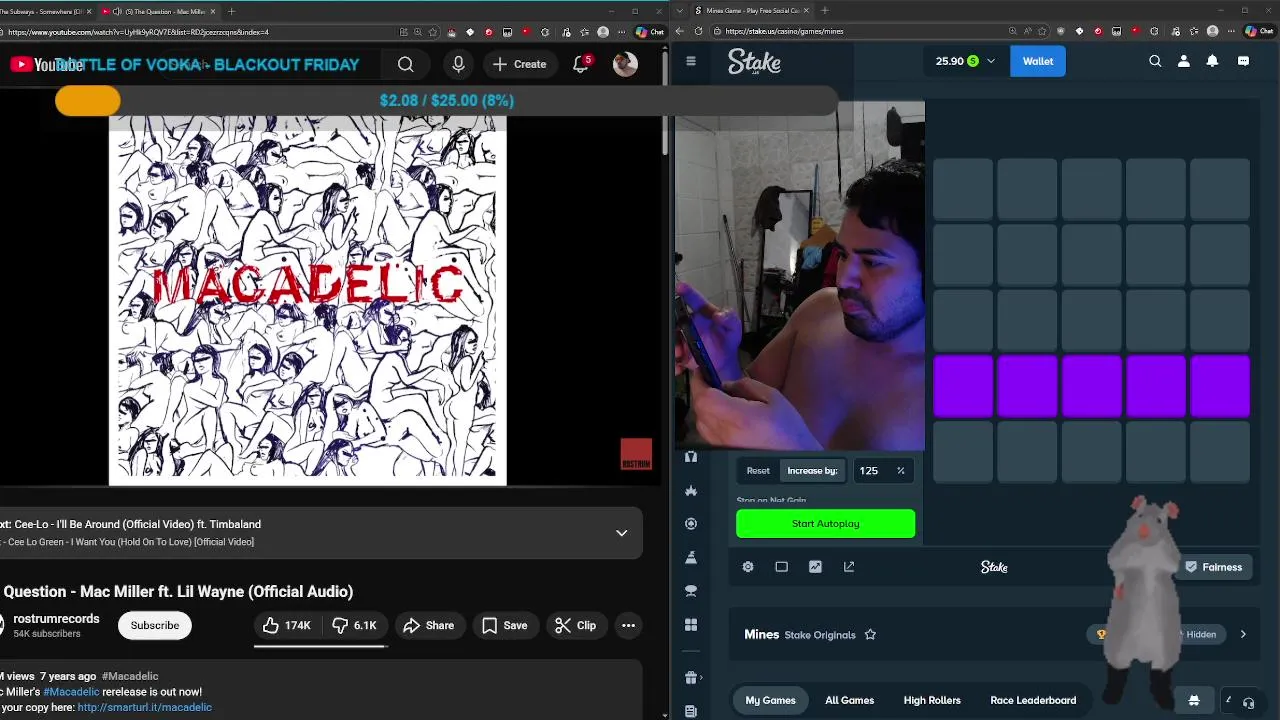
Task: Go back in Stake browser window
Action: click(680, 31)
